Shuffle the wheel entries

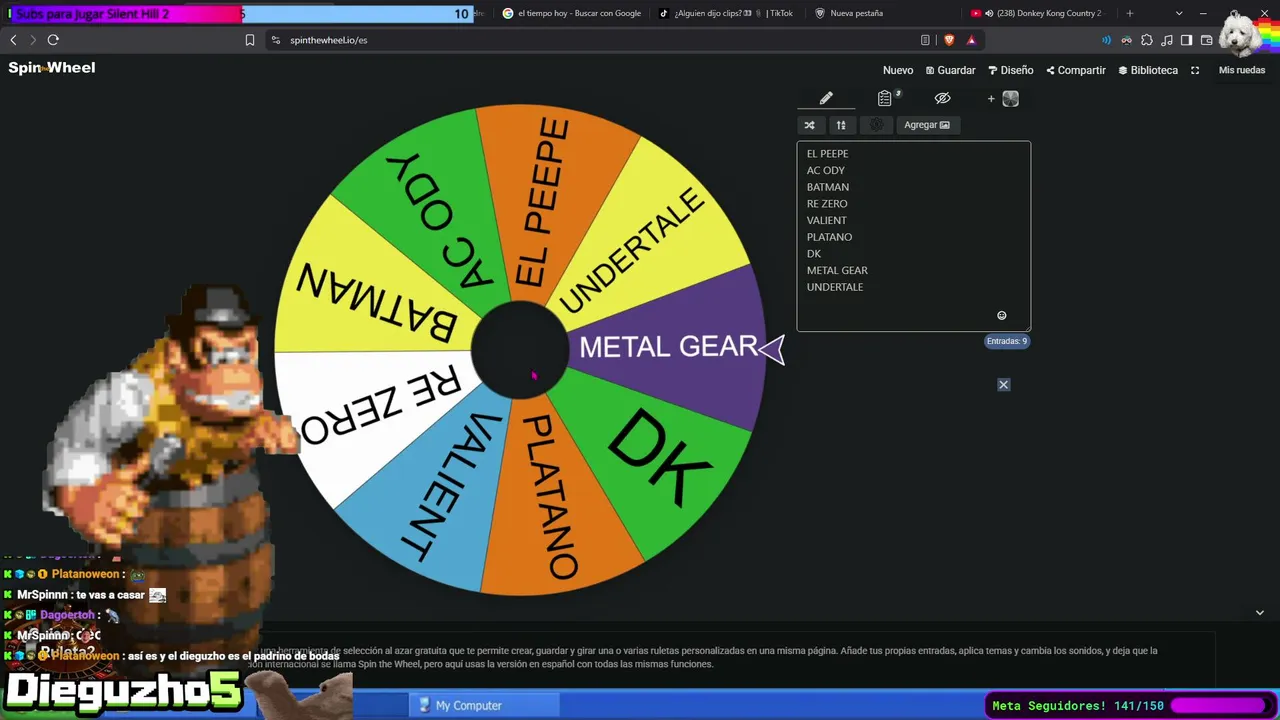point(809,125)
